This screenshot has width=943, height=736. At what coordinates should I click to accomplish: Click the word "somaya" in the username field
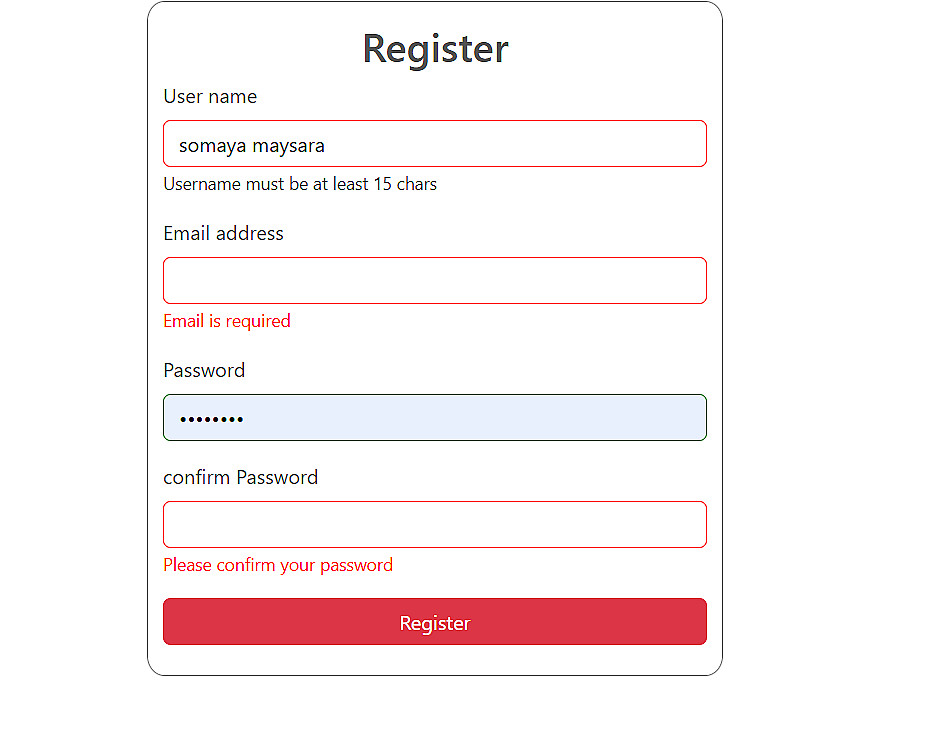212,146
